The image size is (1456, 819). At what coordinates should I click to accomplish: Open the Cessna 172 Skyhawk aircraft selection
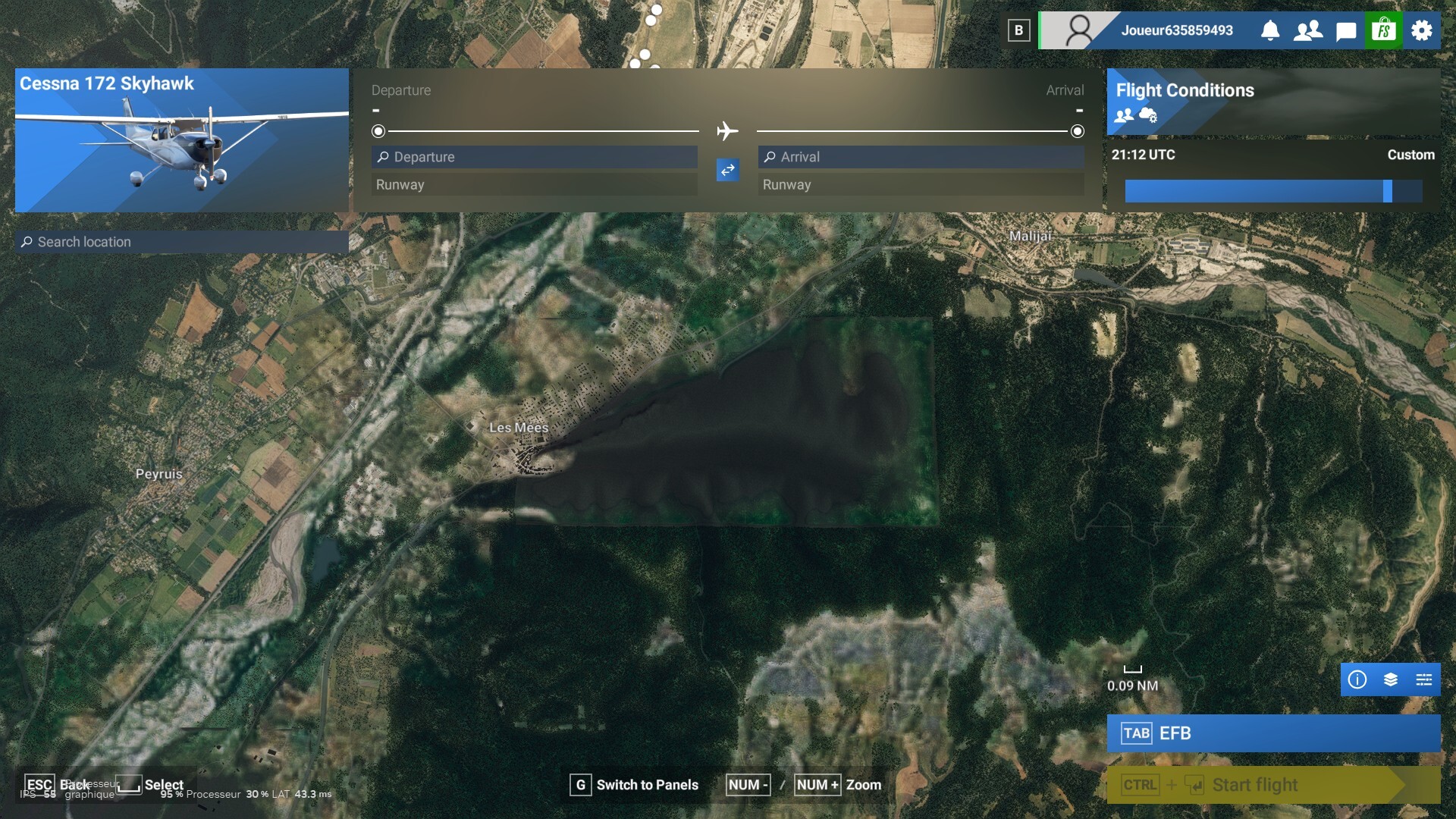coord(182,140)
